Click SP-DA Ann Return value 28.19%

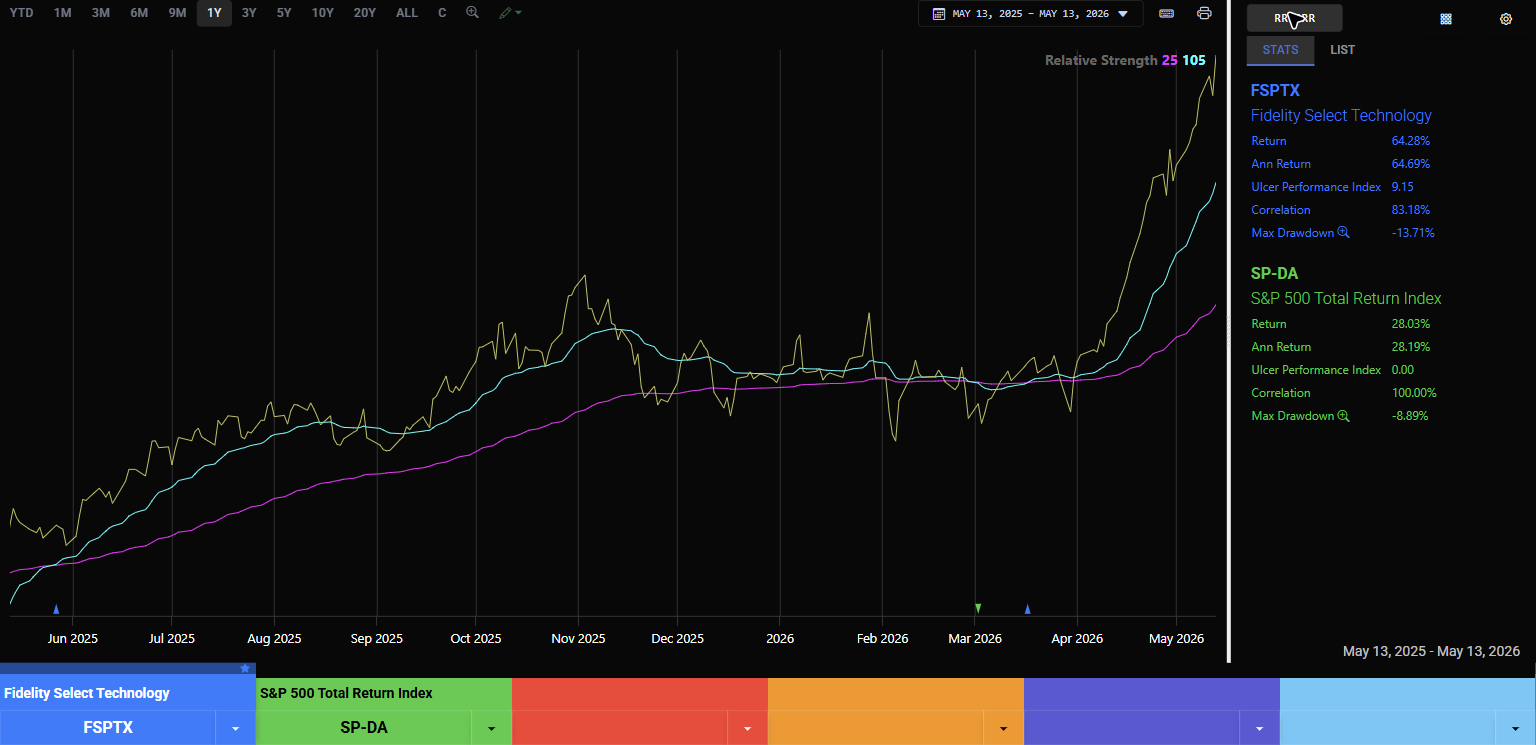point(1410,347)
